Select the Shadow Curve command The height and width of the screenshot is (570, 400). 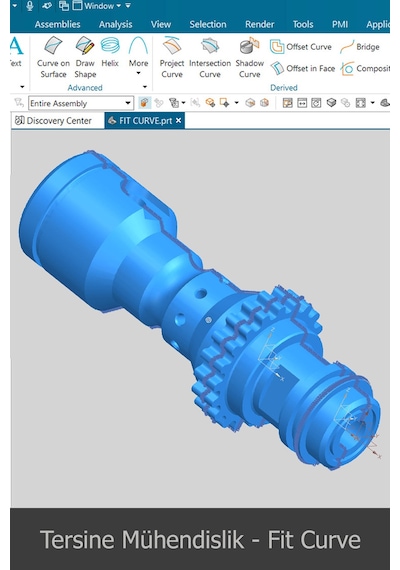pyautogui.click(x=249, y=57)
